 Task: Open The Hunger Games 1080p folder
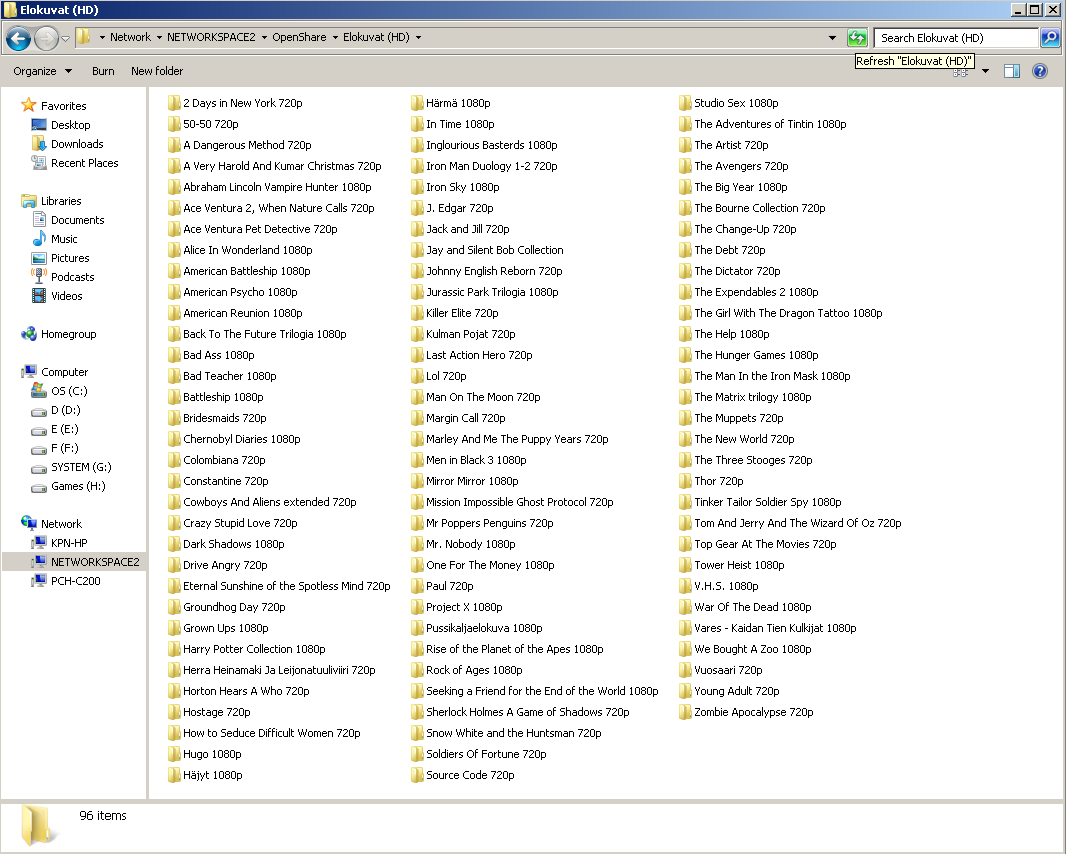tap(756, 355)
